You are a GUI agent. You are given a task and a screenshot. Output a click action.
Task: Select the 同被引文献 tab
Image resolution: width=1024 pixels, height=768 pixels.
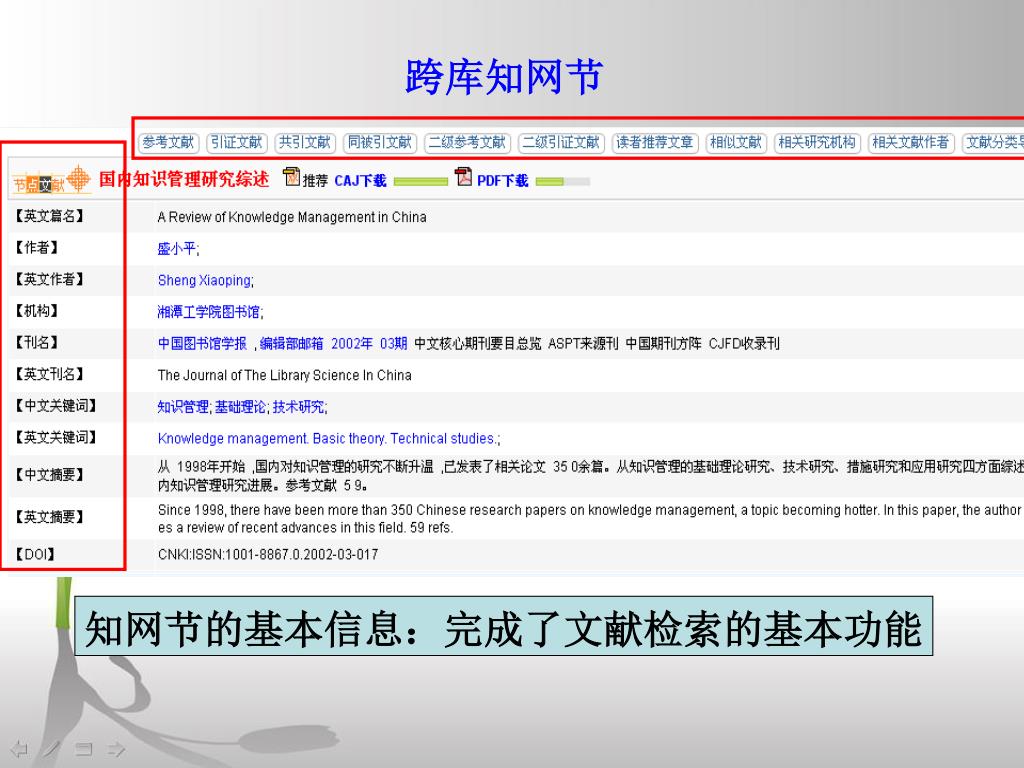(x=380, y=142)
